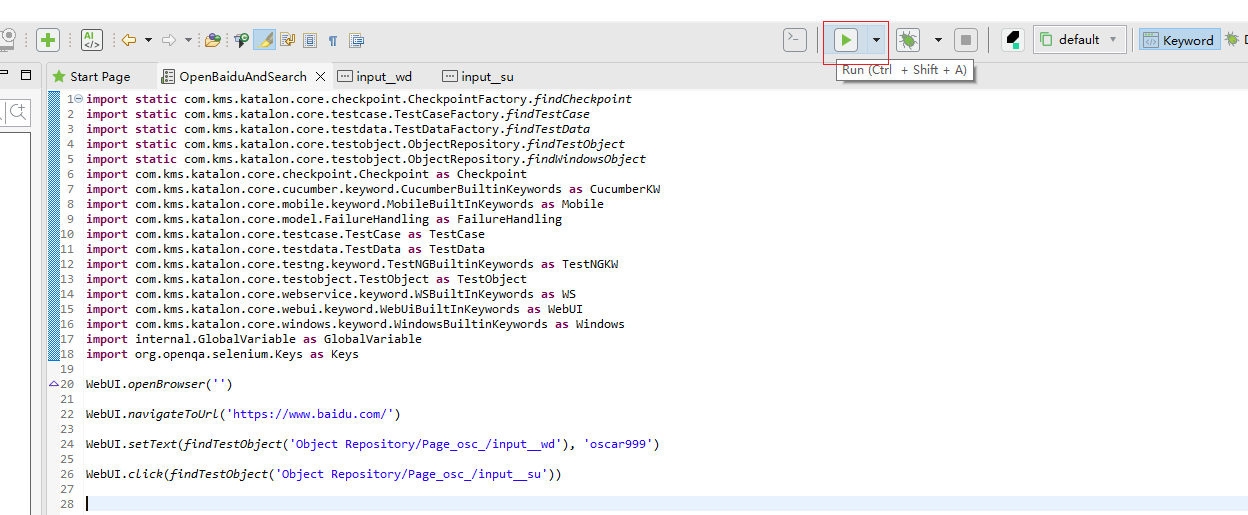The height and width of the screenshot is (515, 1248).
Task: Click the open-type folder icon in the toolbar
Action: pyautogui.click(x=212, y=40)
